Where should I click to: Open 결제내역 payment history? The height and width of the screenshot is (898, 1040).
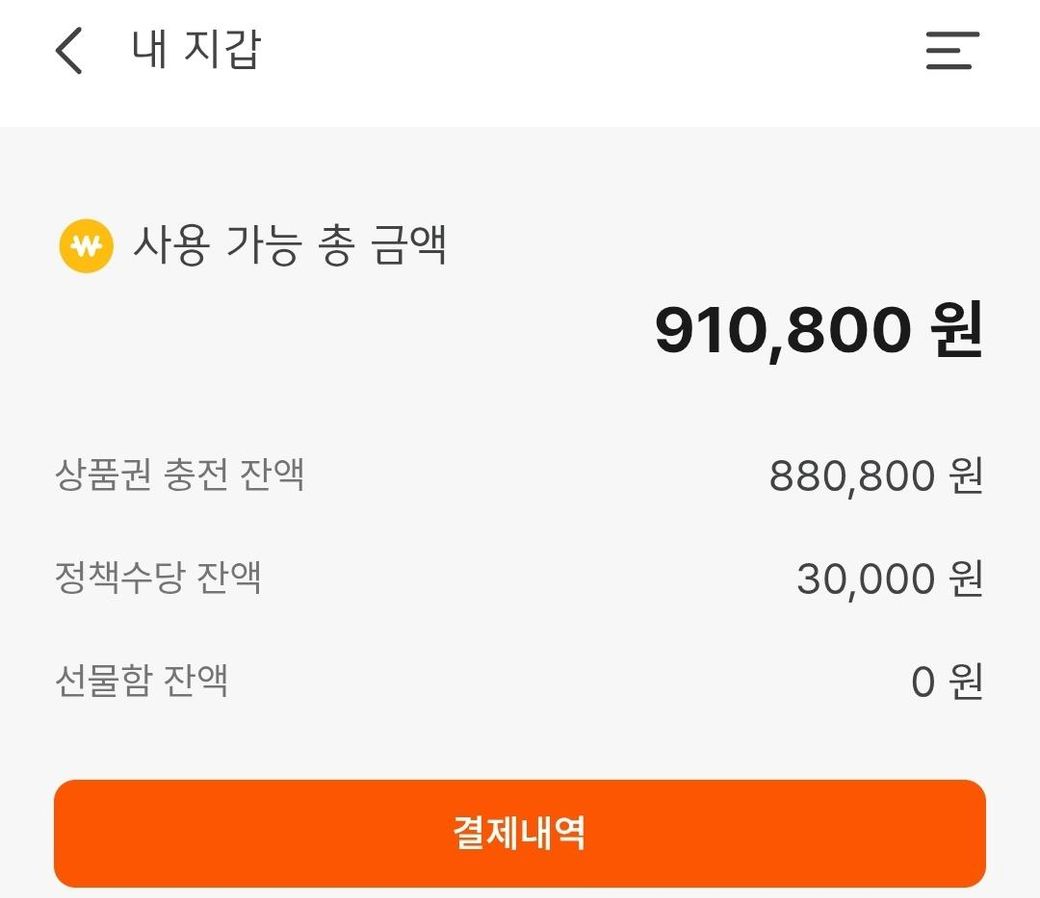pyautogui.click(x=520, y=833)
